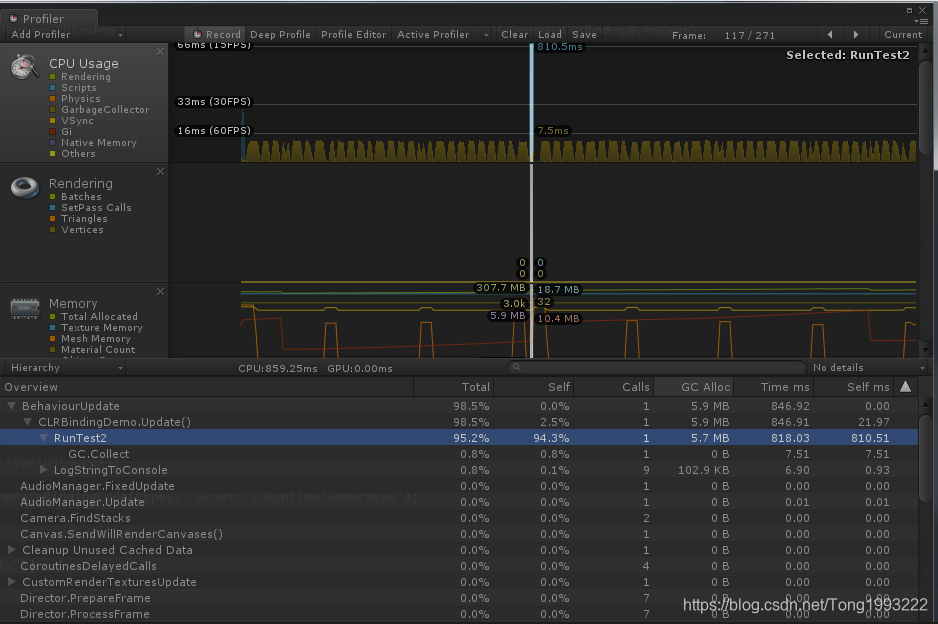Toggle Rendering series in CPU Usage

coord(53,77)
